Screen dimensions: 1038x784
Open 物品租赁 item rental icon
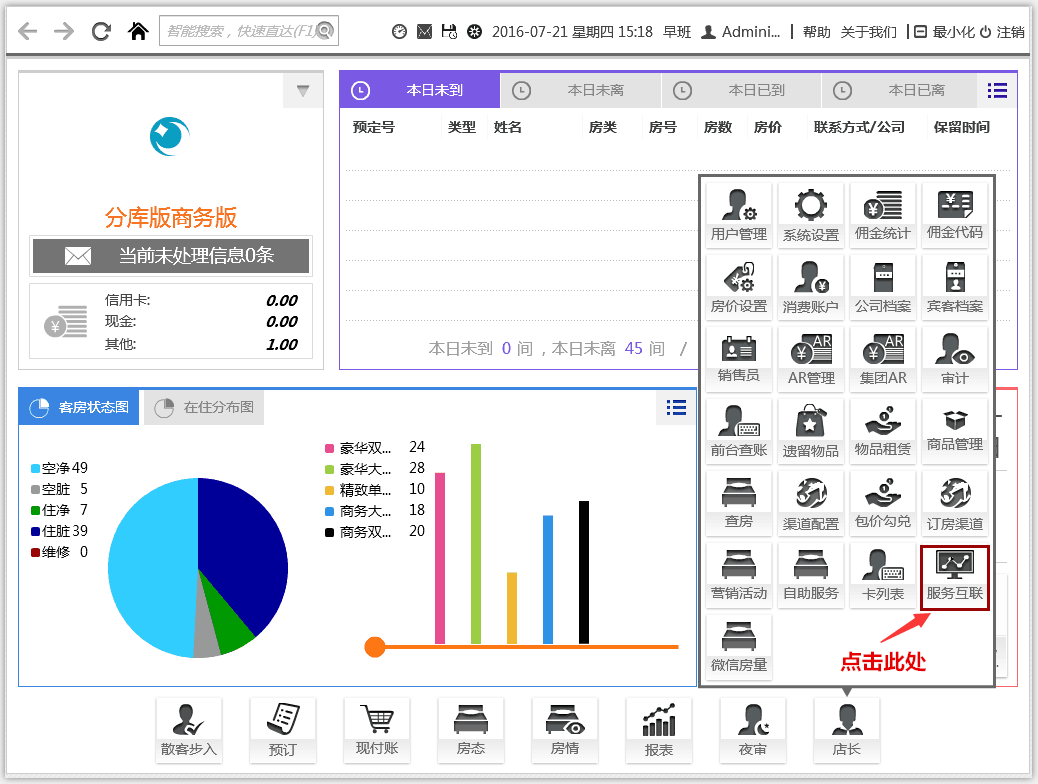pyautogui.click(x=882, y=432)
